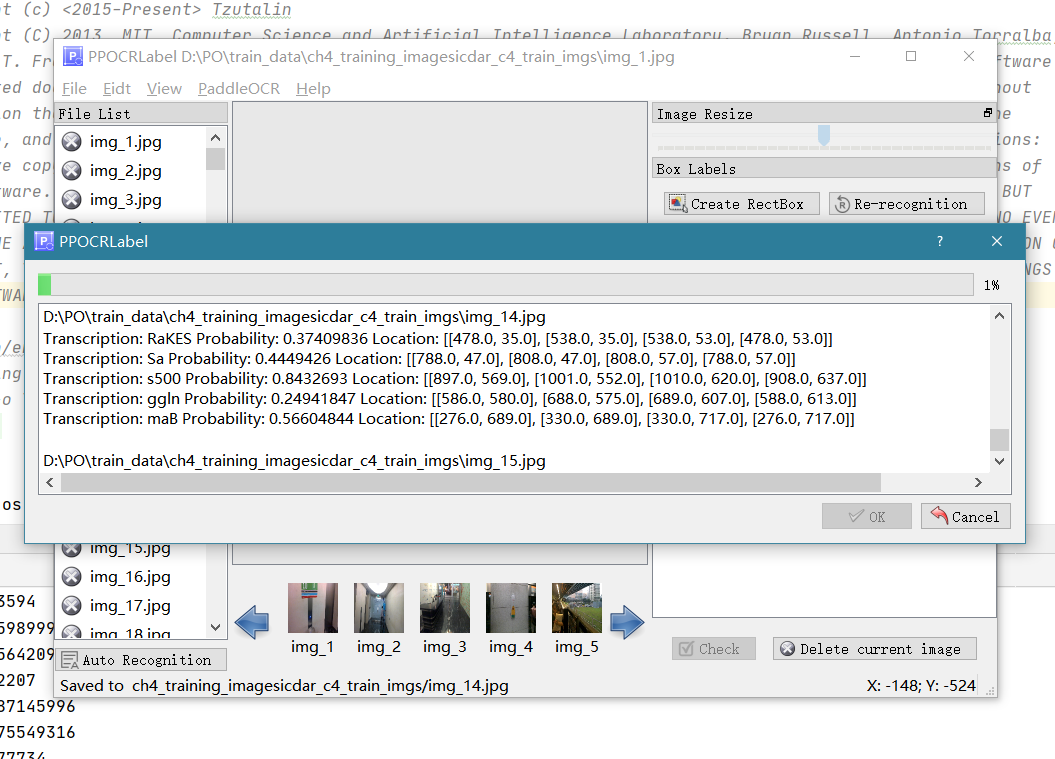1055x759 pixels.
Task: Open the View menu
Action: (x=164, y=89)
